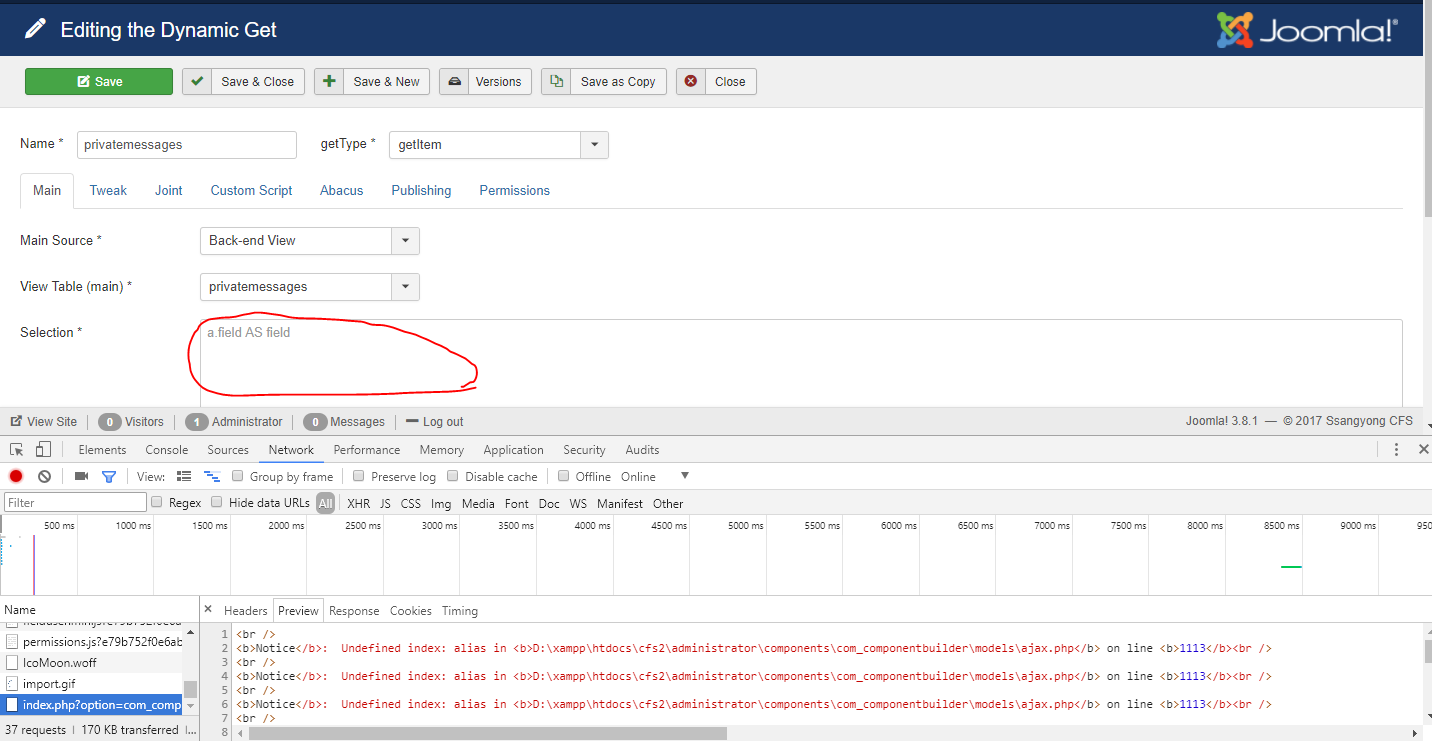Click the capture screenshots camera icon

82,477
